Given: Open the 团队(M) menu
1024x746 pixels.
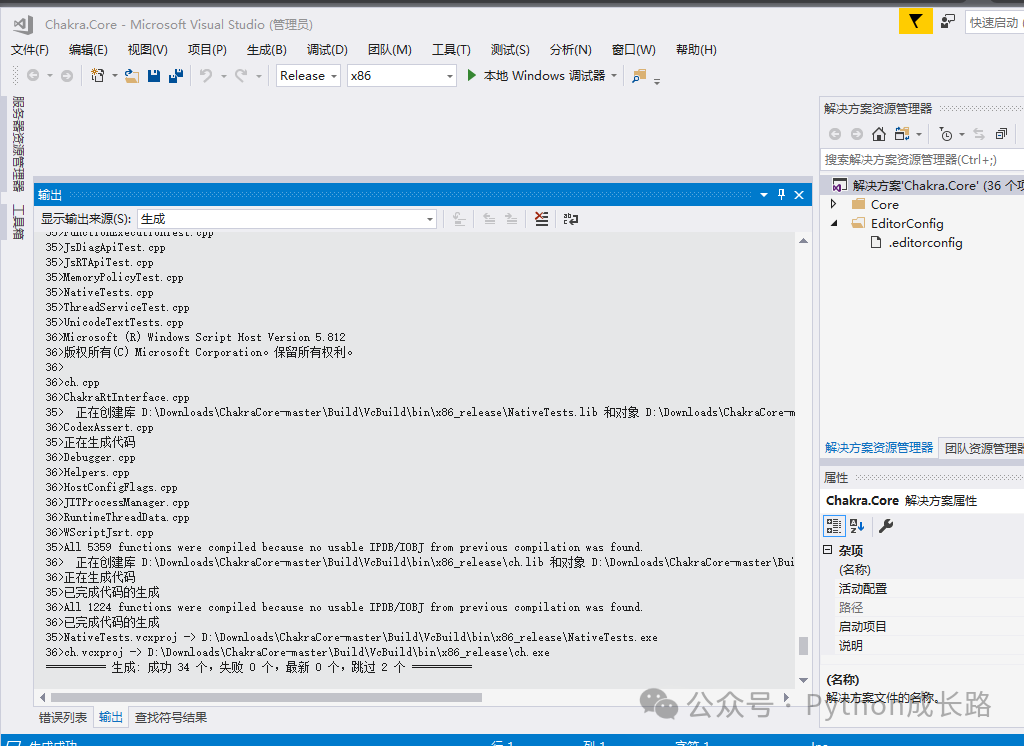Looking at the screenshot, I should (x=389, y=50).
